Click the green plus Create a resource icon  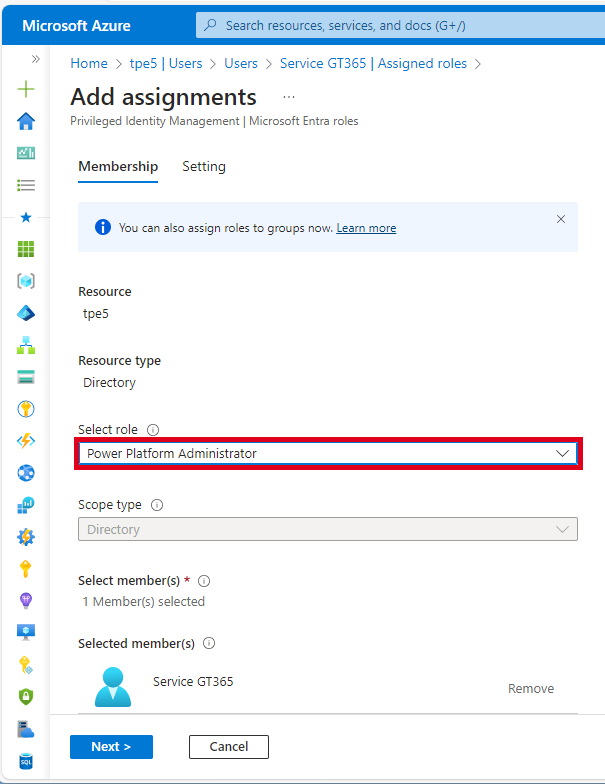tap(26, 89)
